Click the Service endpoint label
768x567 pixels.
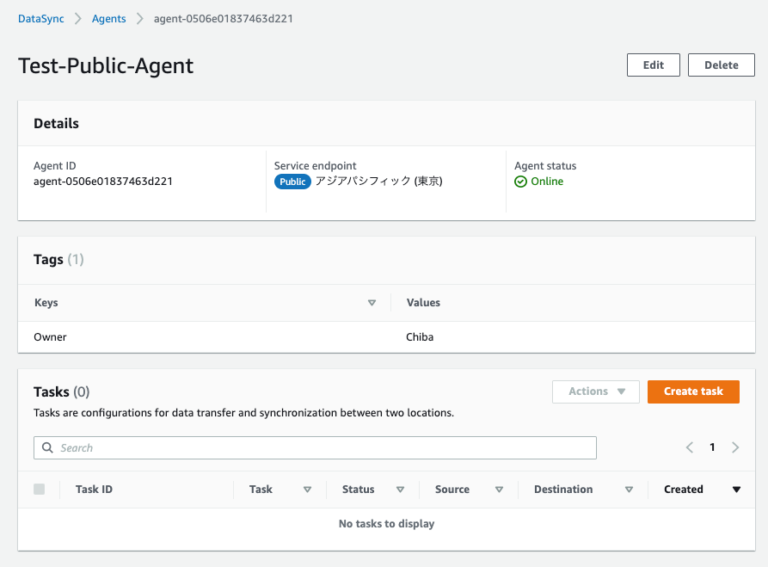(x=315, y=166)
